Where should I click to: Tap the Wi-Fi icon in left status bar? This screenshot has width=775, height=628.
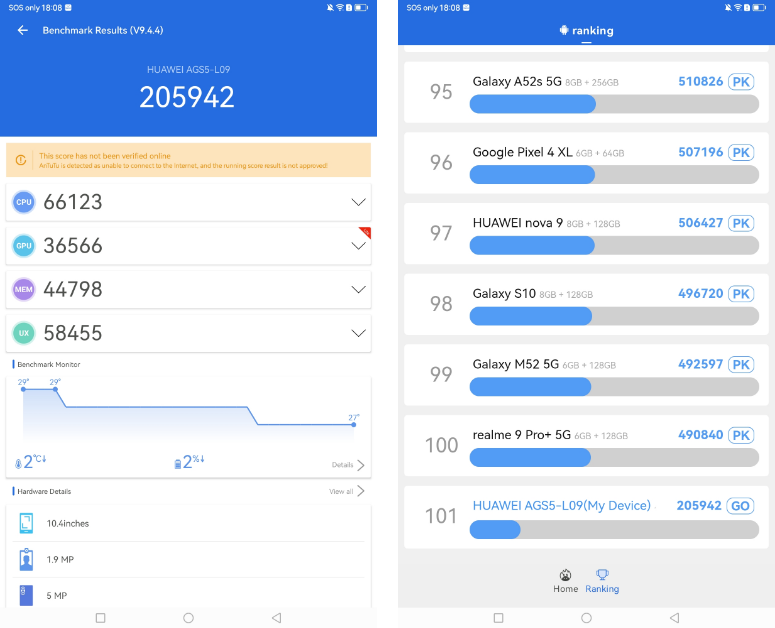(340, 7)
